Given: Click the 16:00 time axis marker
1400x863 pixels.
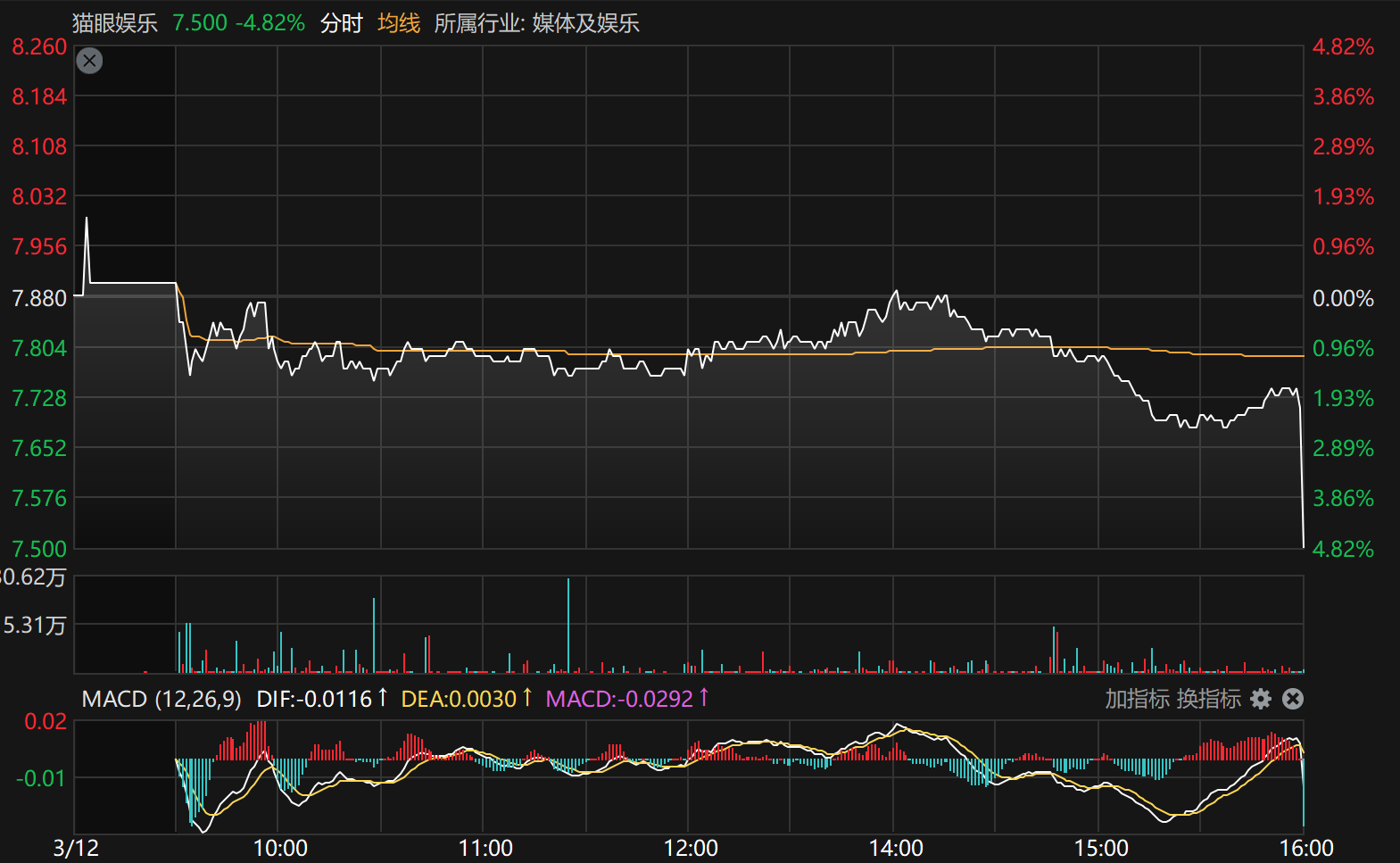Looking at the screenshot, I should coord(1306,848).
